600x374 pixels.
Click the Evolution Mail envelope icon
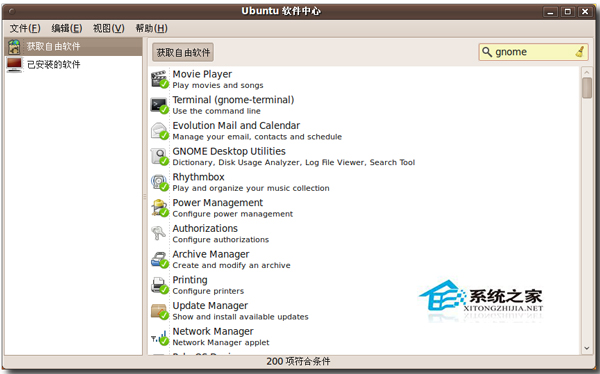(159, 131)
